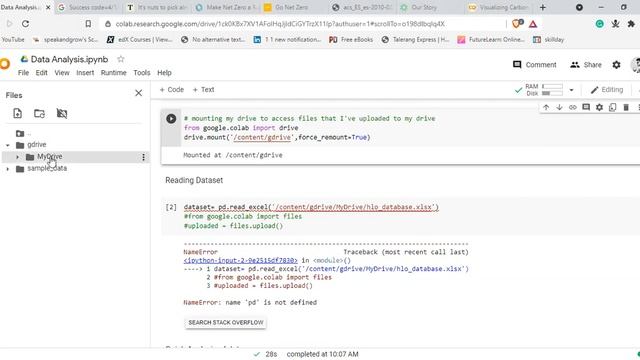This screenshot has width=640, height=360.
Task: Open notebook settings gear
Action: pyautogui.click(x=616, y=64)
